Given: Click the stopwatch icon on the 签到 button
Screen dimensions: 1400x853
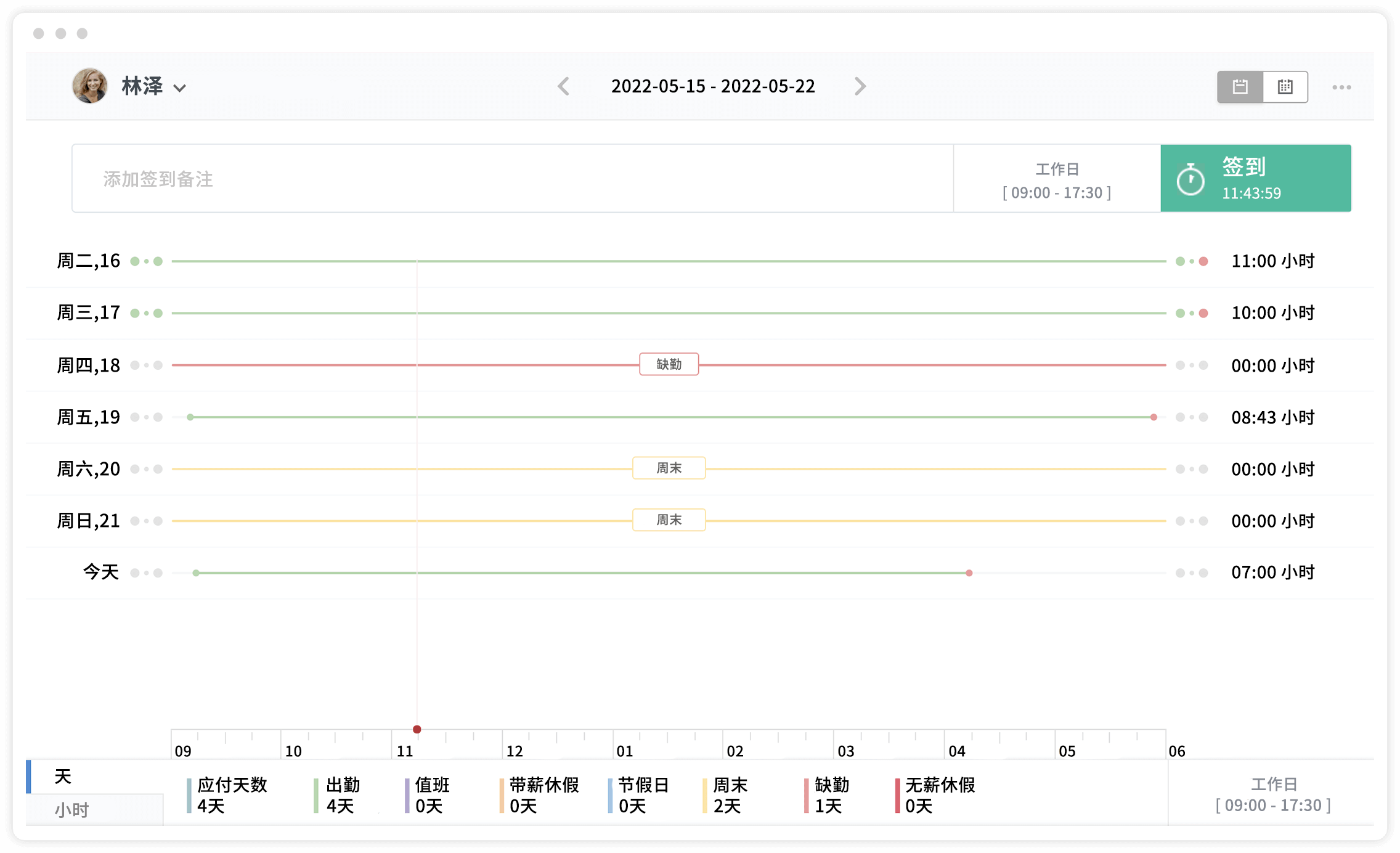Looking at the screenshot, I should (x=1190, y=179).
